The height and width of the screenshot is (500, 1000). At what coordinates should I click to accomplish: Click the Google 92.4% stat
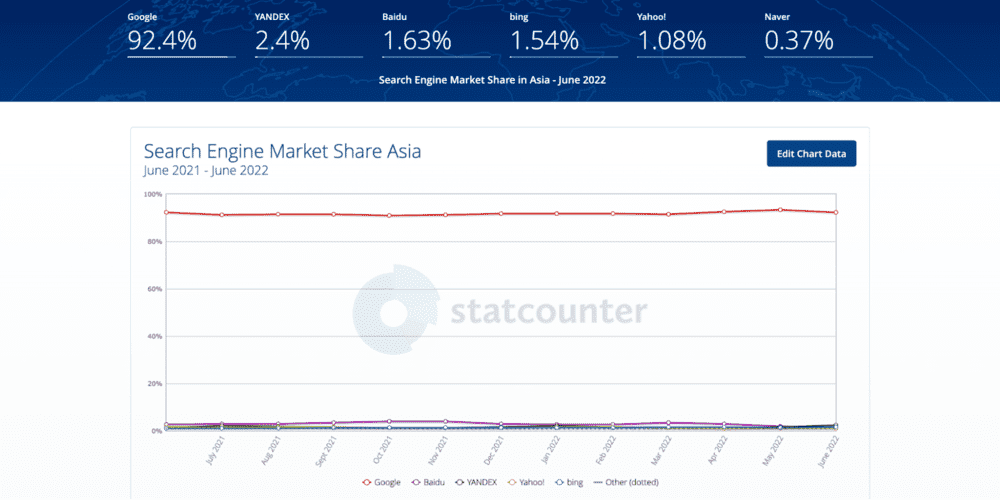[x=162, y=40]
